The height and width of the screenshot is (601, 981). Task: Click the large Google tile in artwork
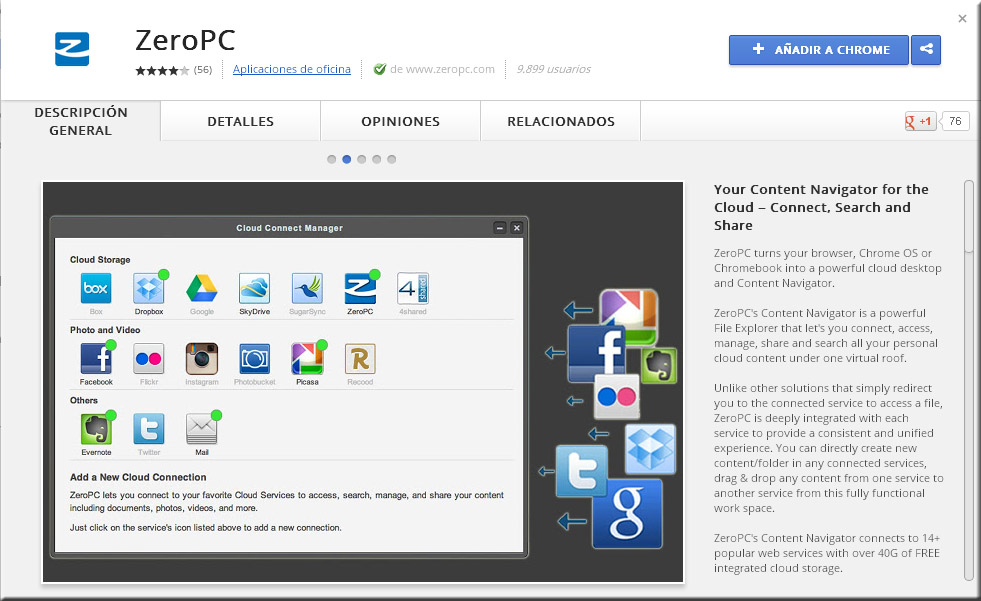(628, 513)
